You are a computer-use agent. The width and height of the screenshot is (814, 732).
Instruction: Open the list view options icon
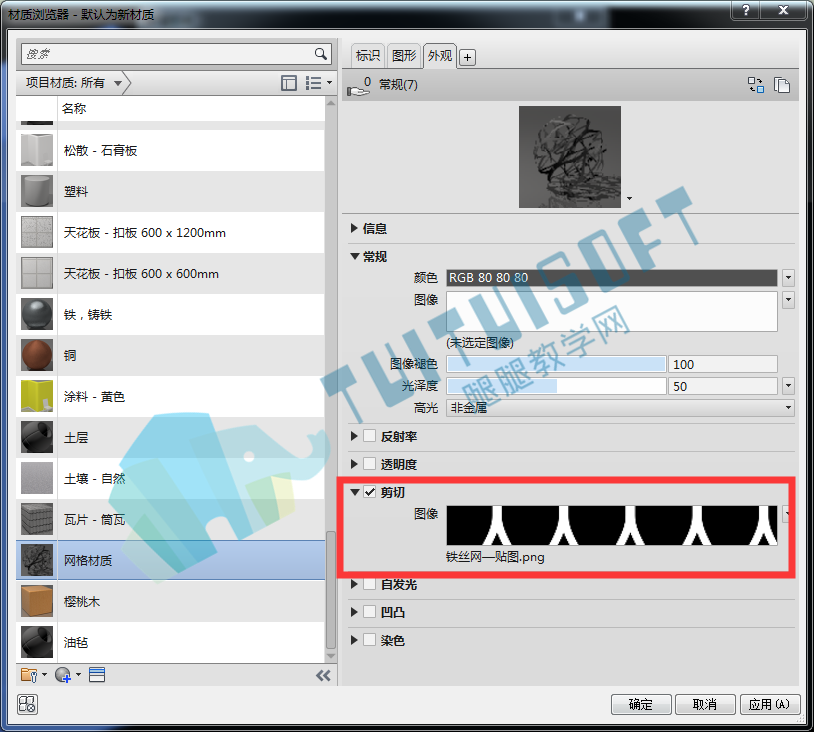(318, 83)
